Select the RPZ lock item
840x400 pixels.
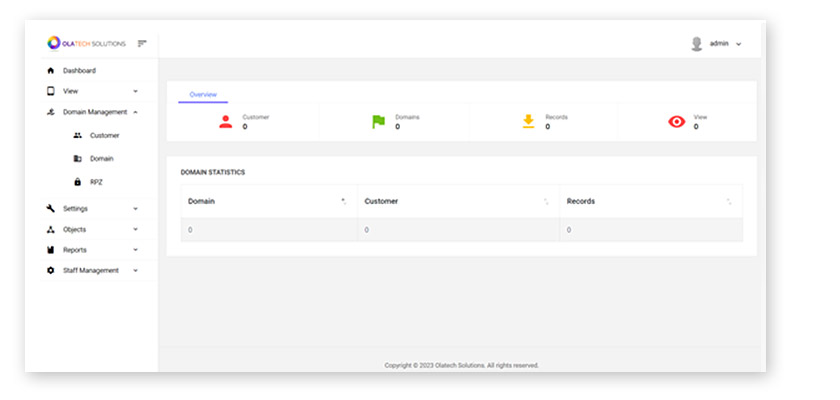click(x=96, y=182)
